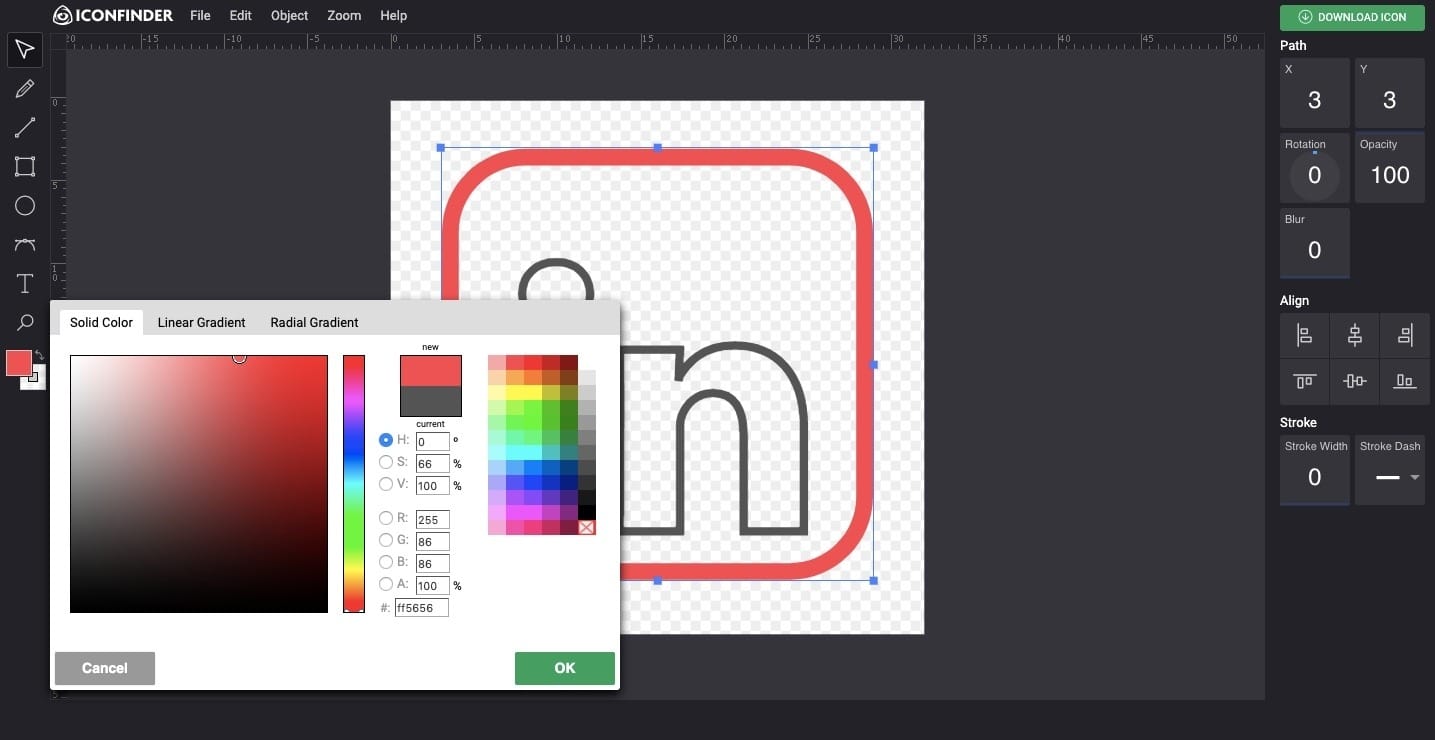This screenshot has height=740, width=1435.
Task: Click the swap fill and stroke arrows
Action: pos(39,355)
